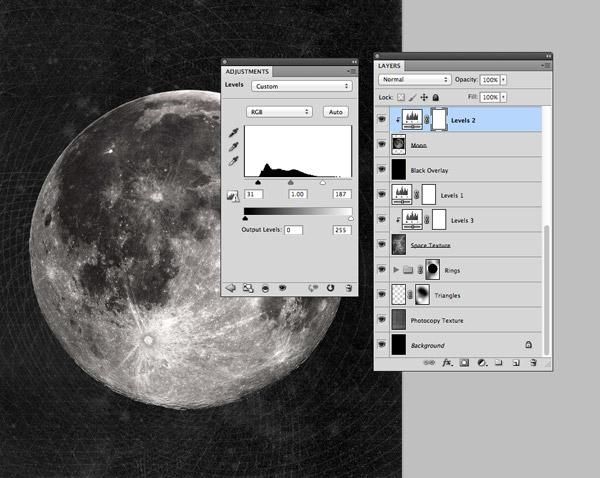Add layer mask from Layers footer
600x478 pixels.
tap(464, 362)
